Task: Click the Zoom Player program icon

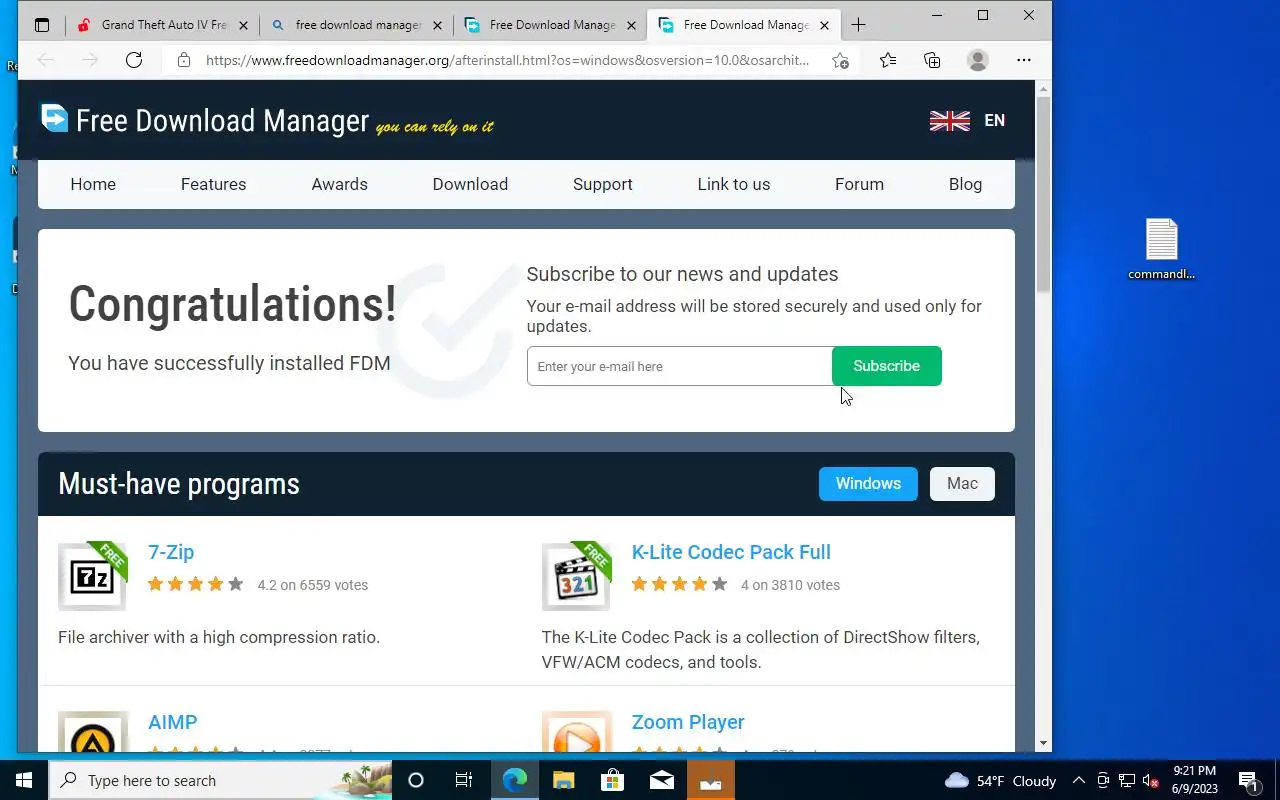Action: click(576, 732)
